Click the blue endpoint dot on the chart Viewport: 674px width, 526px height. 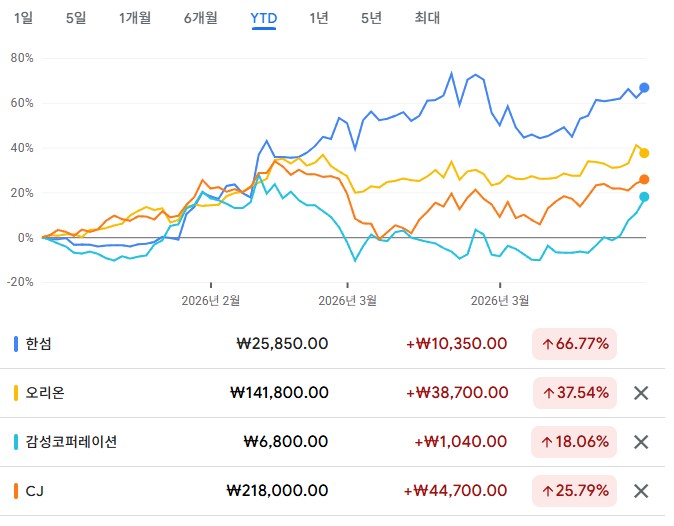click(644, 88)
